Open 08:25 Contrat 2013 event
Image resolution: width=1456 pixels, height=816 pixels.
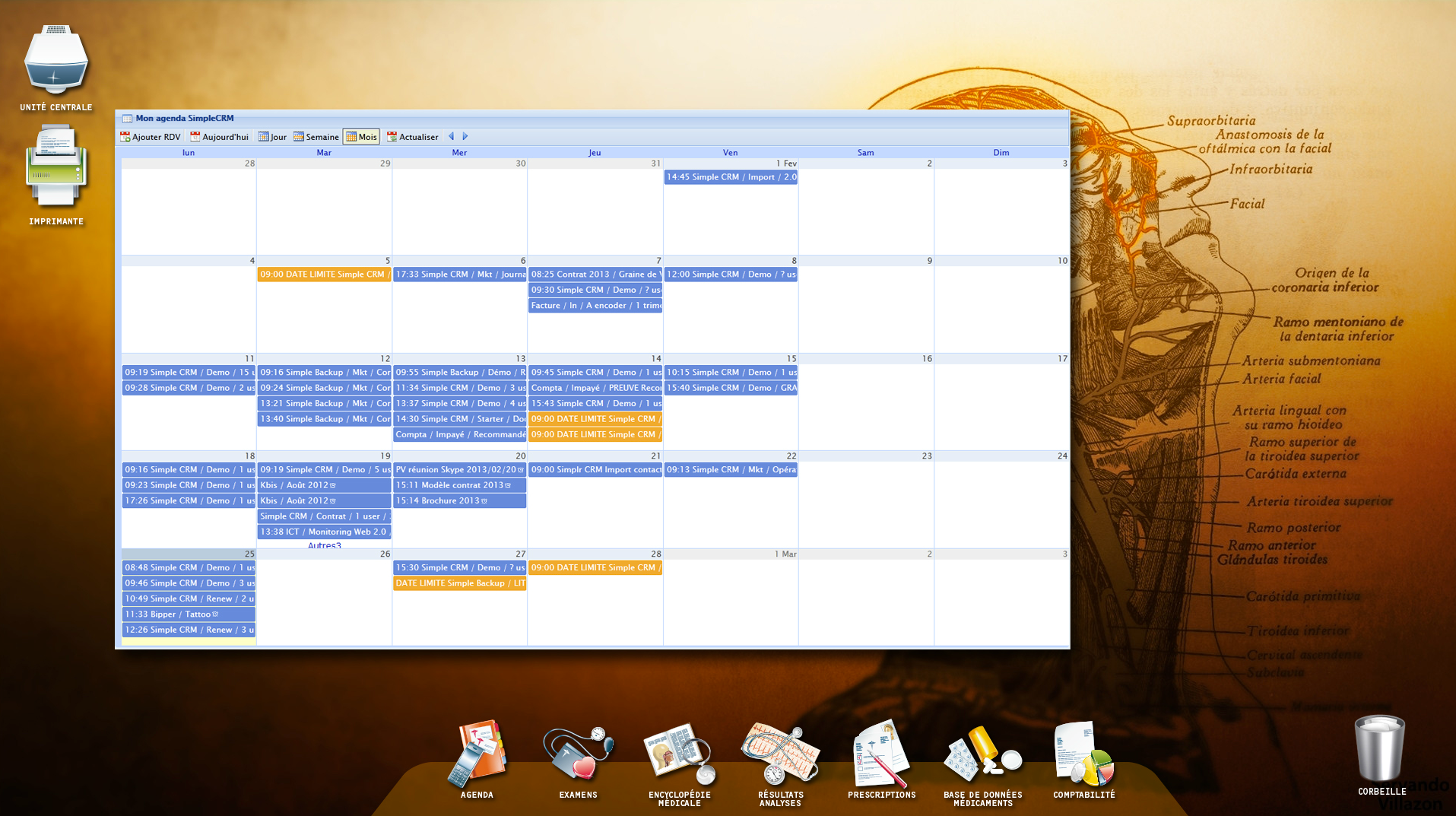[595, 275]
